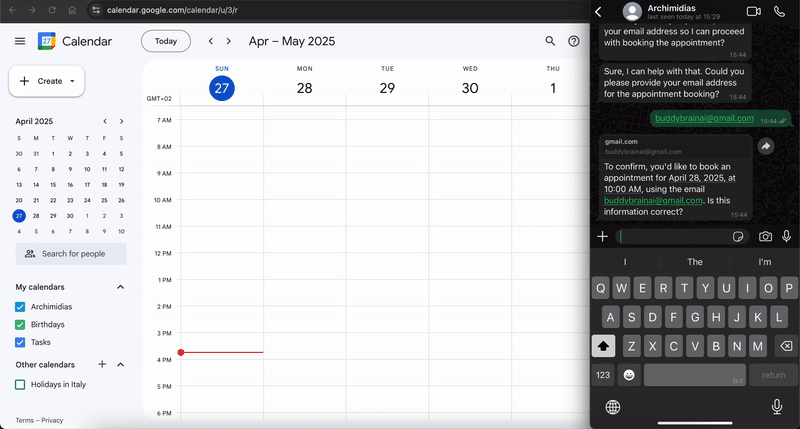Start keyboard dictation microphone

pyautogui.click(x=777, y=407)
